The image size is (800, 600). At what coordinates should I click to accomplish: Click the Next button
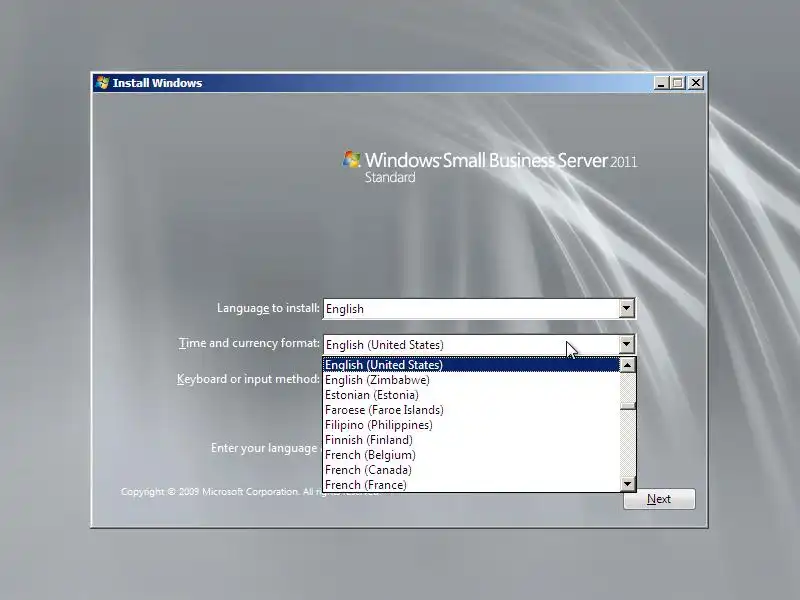pos(659,499)
